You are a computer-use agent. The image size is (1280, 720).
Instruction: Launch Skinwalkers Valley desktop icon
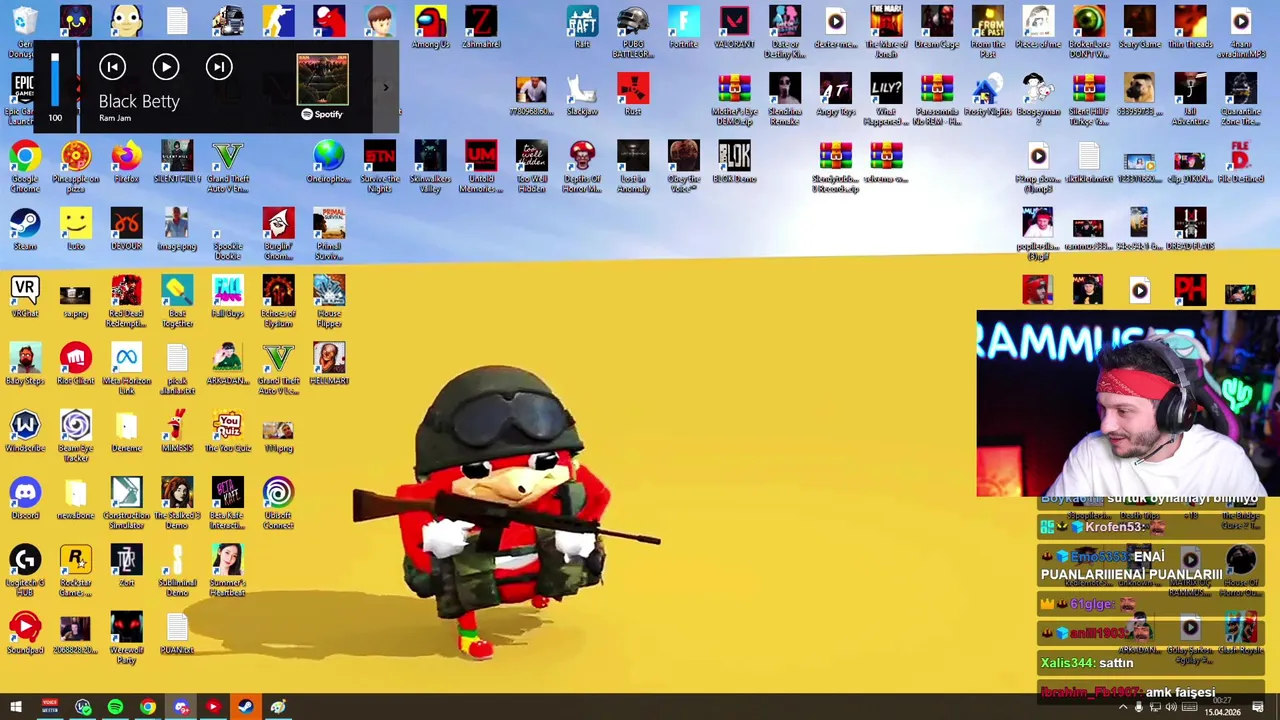[x=430, y=167]
